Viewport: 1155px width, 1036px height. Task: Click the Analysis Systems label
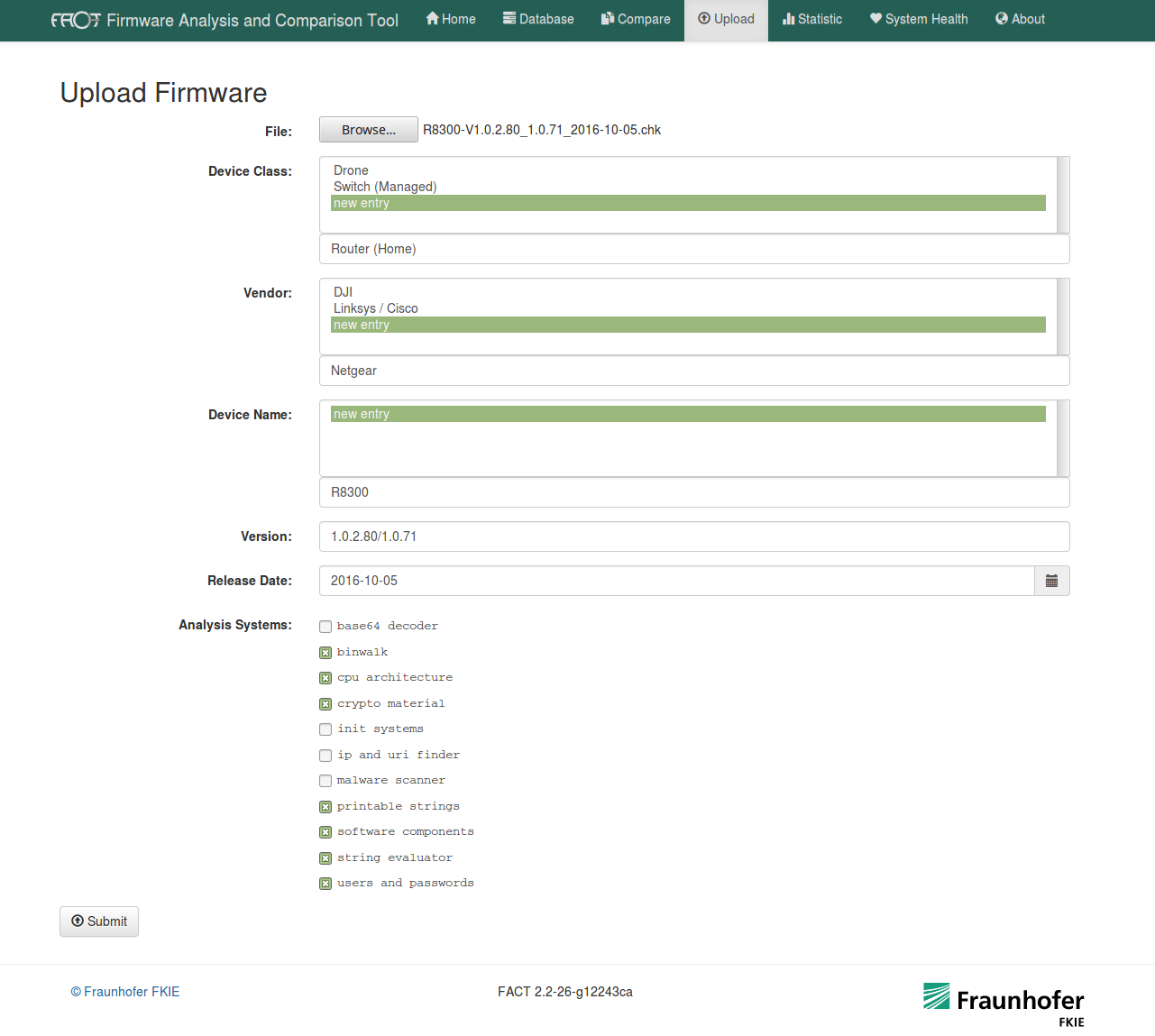235,625
